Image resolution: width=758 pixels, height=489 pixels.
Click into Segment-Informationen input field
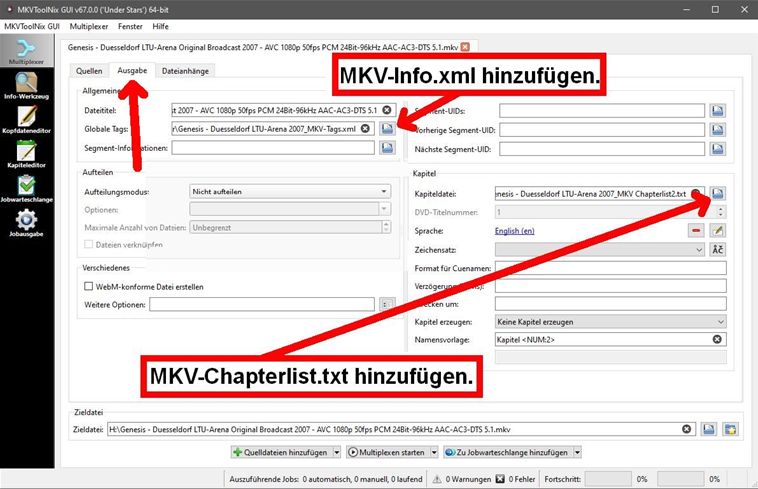click(273, 147)
